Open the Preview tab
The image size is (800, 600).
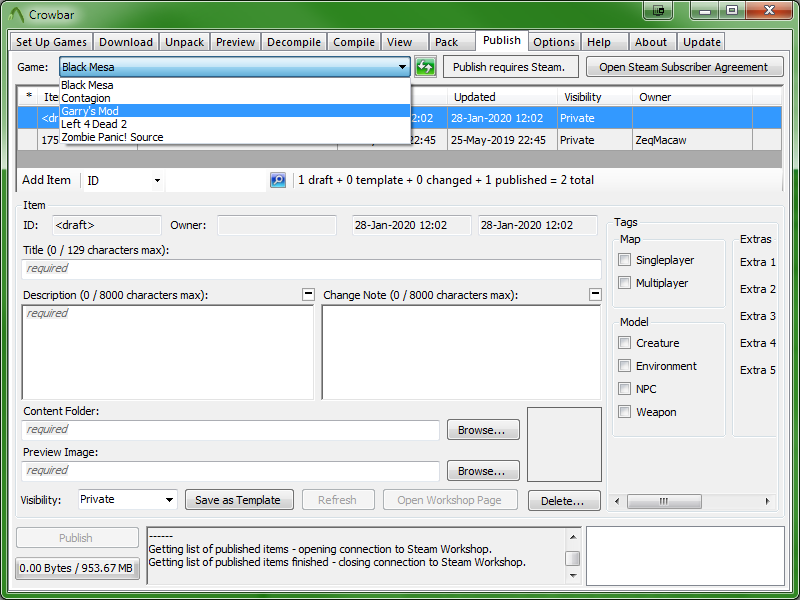tap(235, 42)
